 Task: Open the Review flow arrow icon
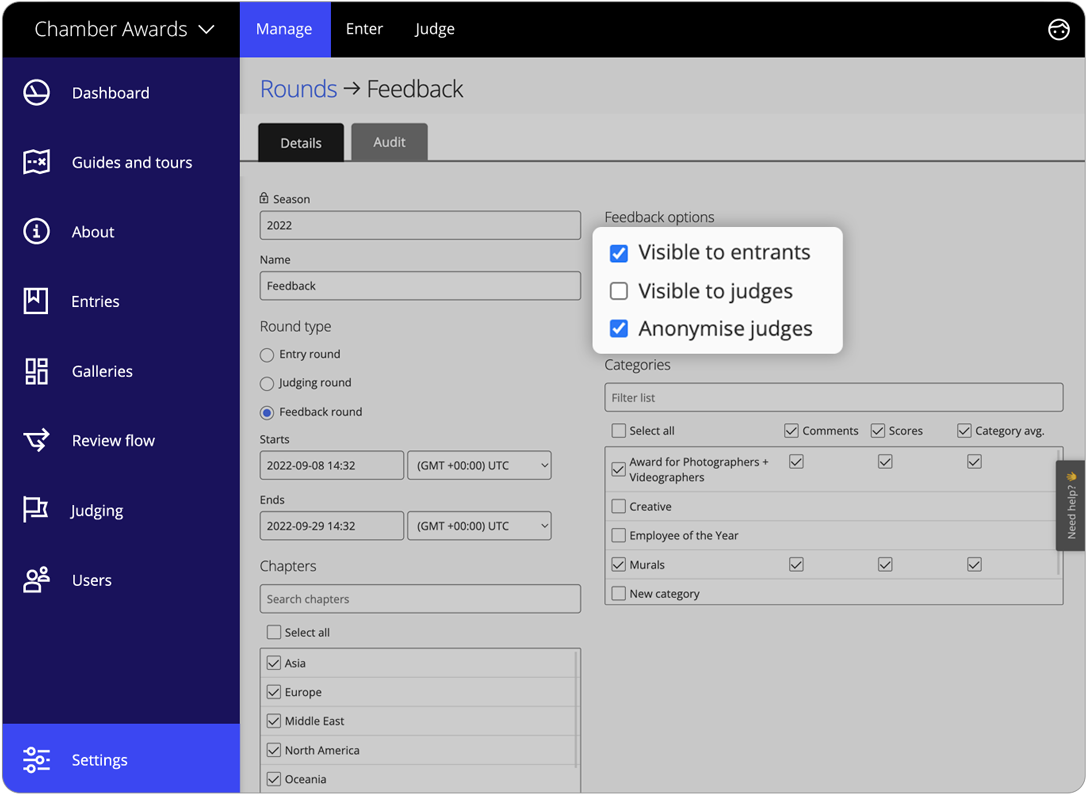tap(37, 440)
